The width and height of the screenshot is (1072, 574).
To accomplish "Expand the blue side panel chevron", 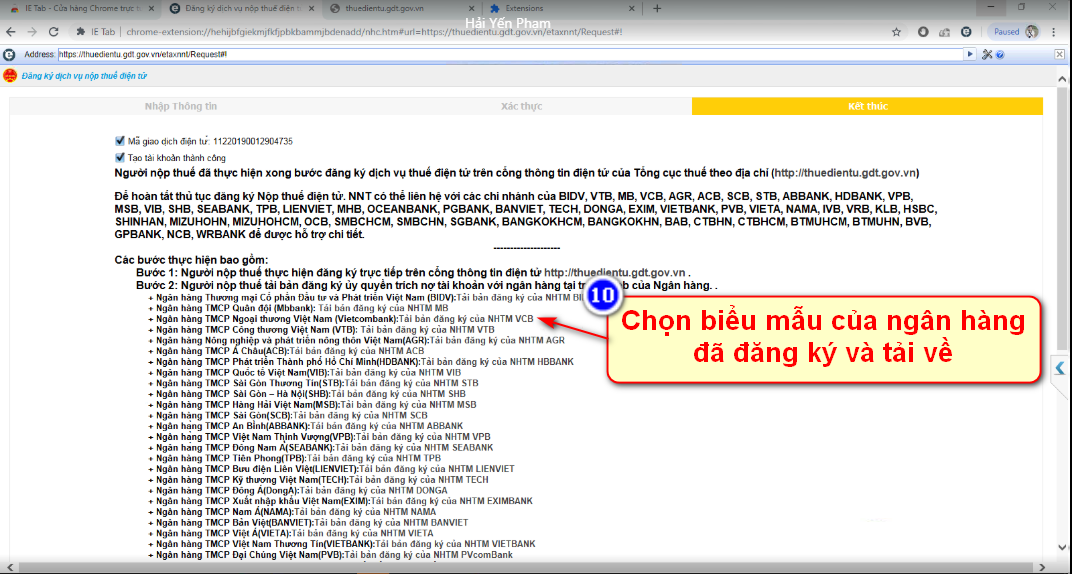I will [1060, 368].
